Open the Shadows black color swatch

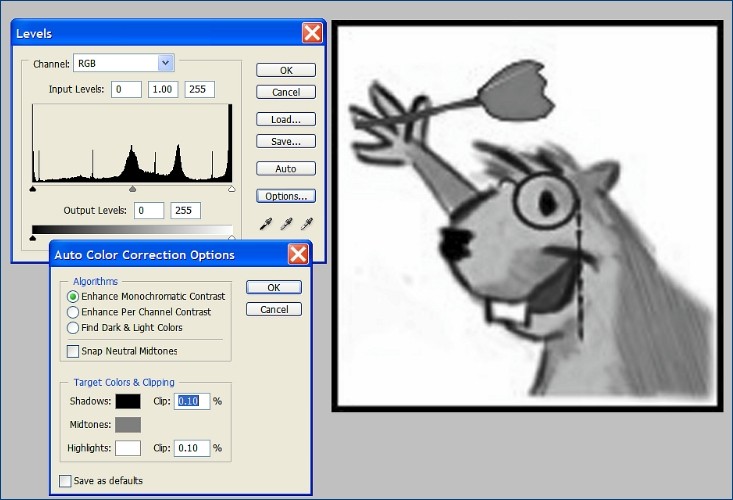click(128, 401)
